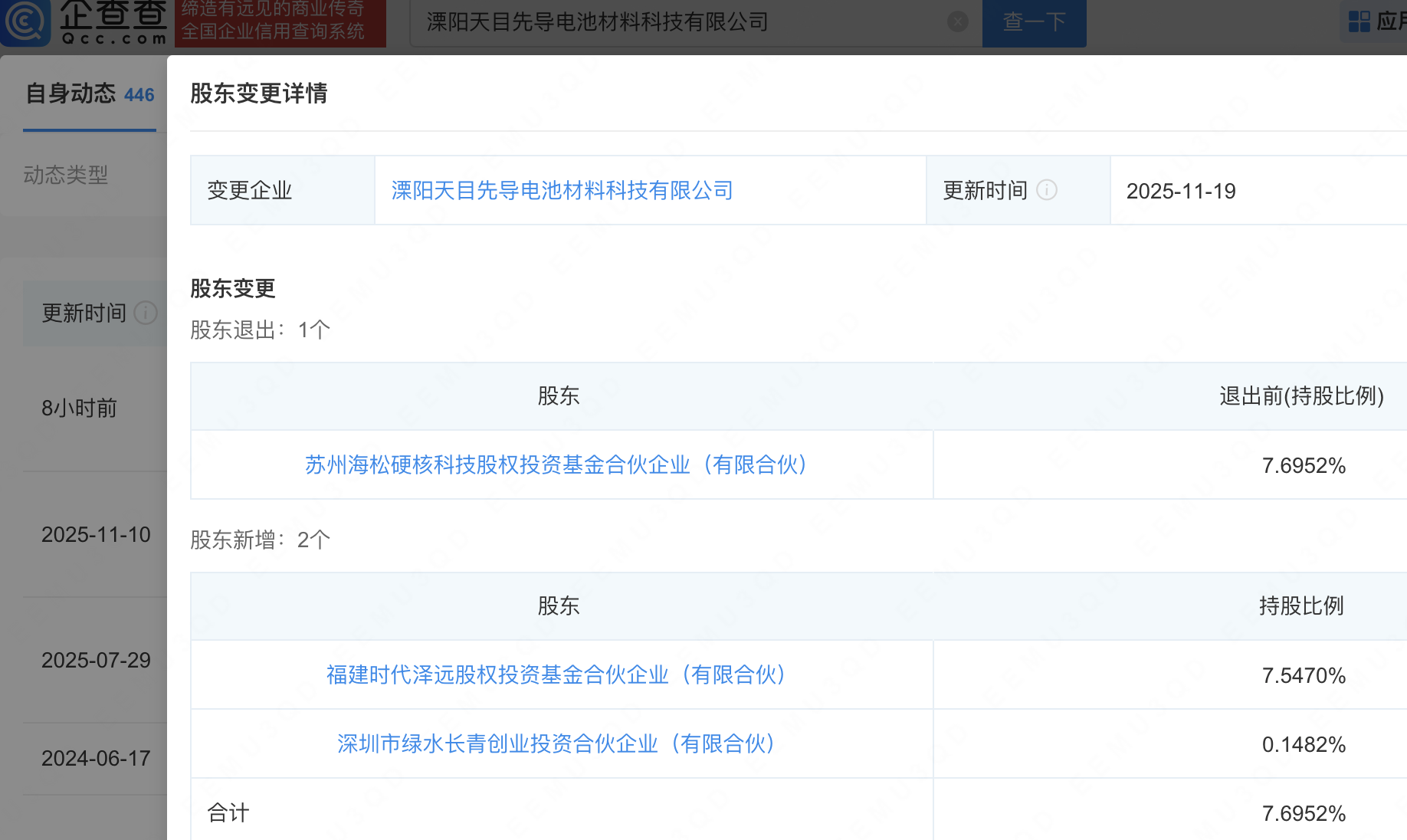Click the 变更企业 field label
The height and width of the screenshot is (840, 1407).
(x=250, y=190)
